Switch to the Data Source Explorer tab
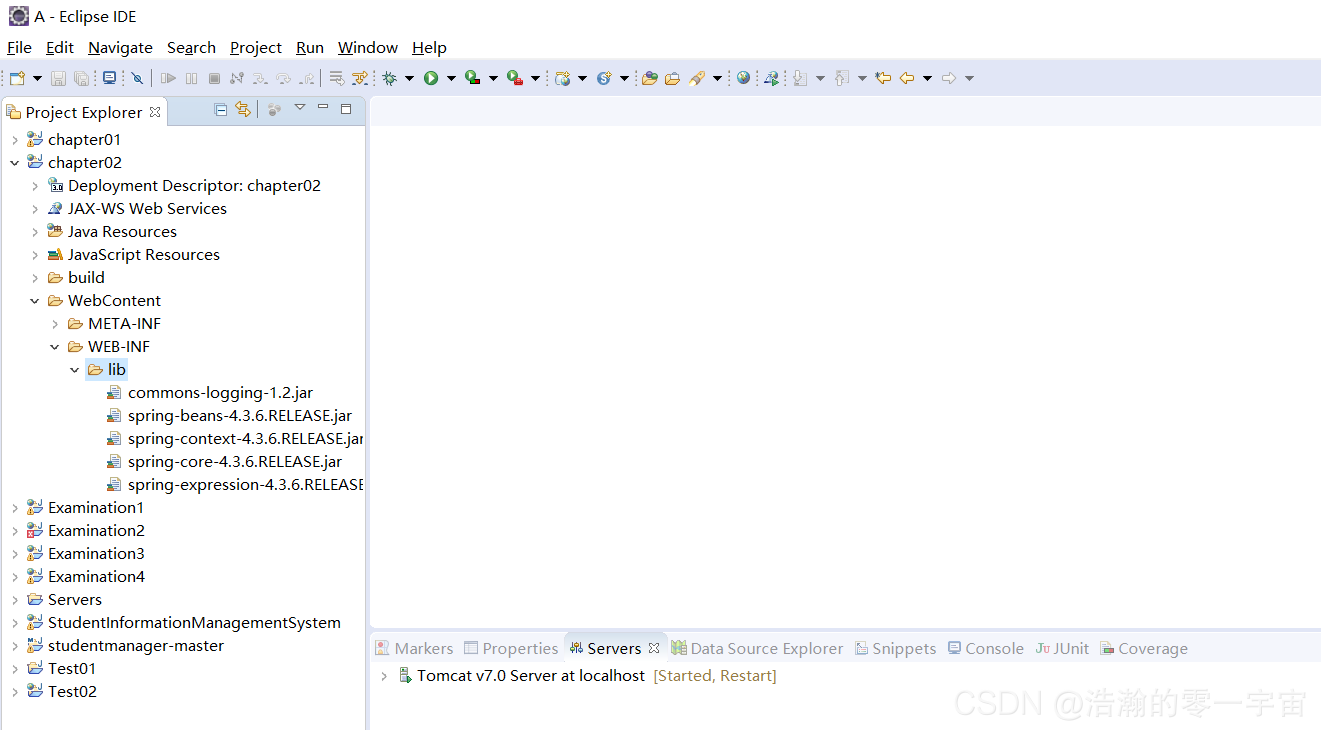 757,648
